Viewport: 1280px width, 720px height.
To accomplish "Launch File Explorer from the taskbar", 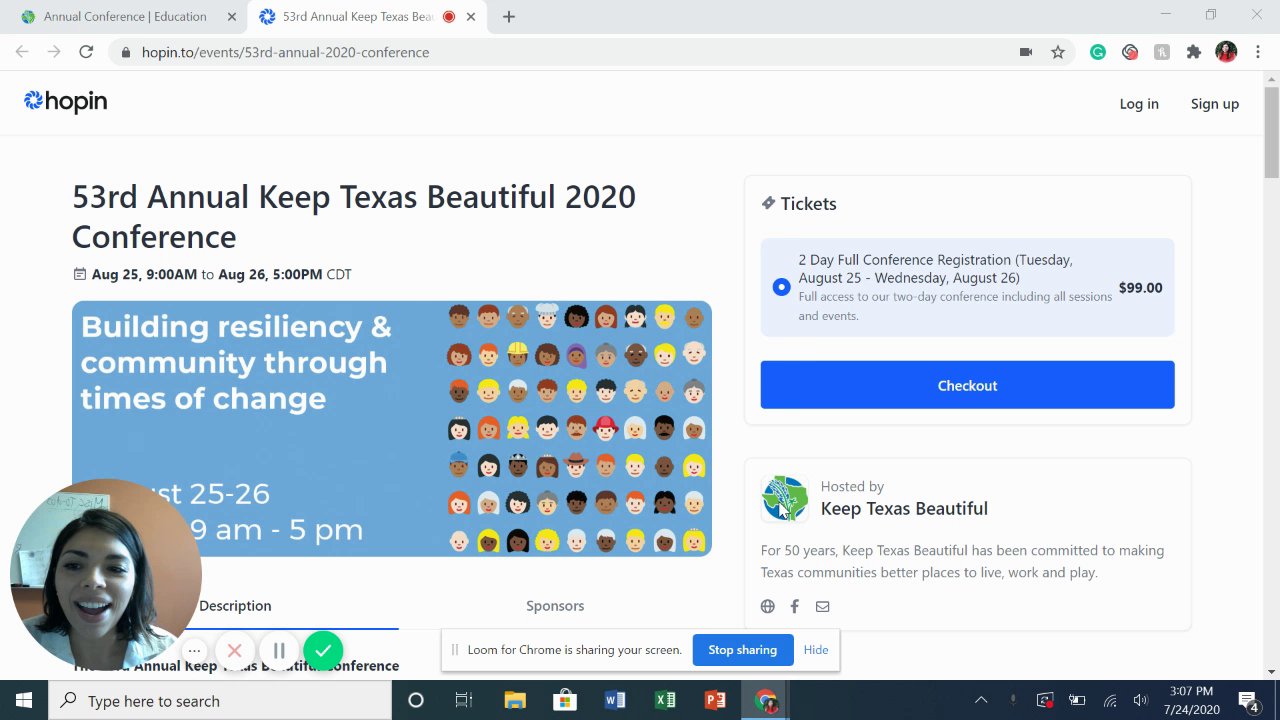I will pyautogui.click(x=515, y=700).
